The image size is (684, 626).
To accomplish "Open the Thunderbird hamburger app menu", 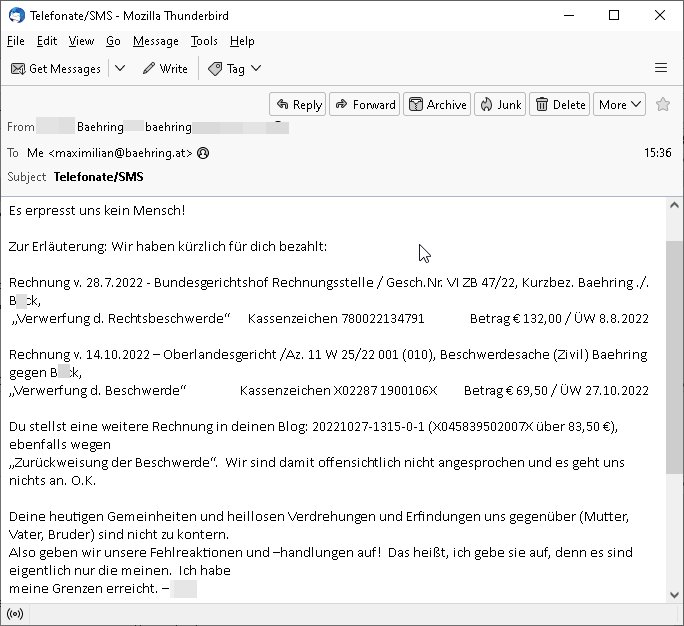I will 660,69.
